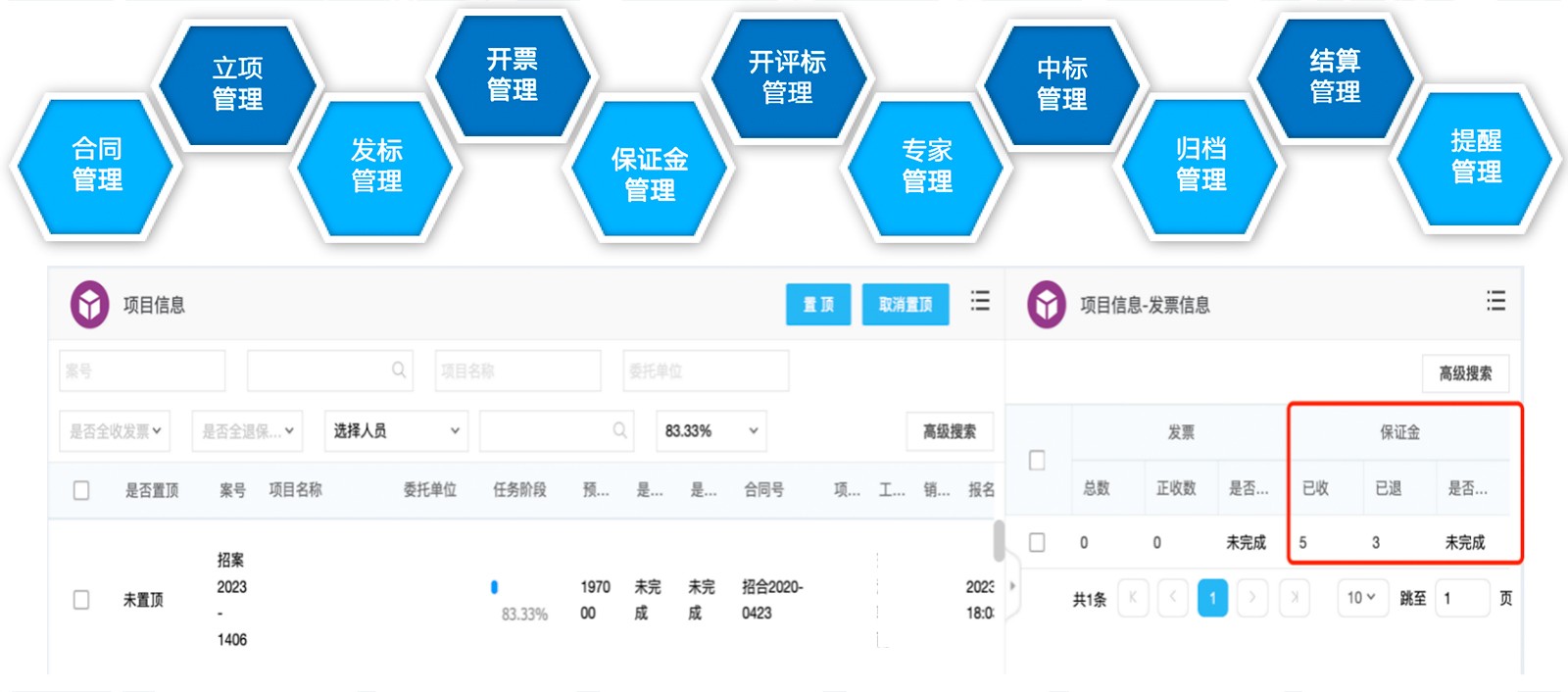Focus the 委托单位 input field
Viewport: 1568px width, 692px height.
tap(706, 371)
